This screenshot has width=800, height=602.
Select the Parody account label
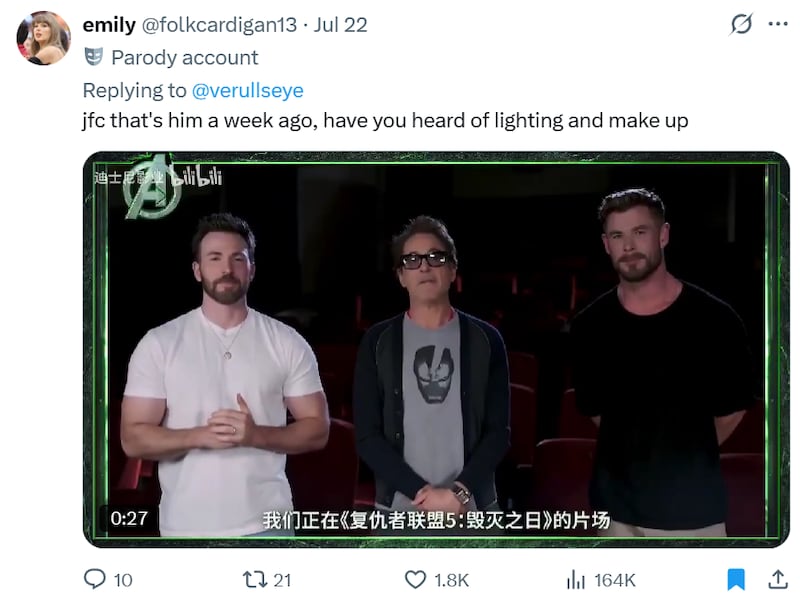point(185,58)
